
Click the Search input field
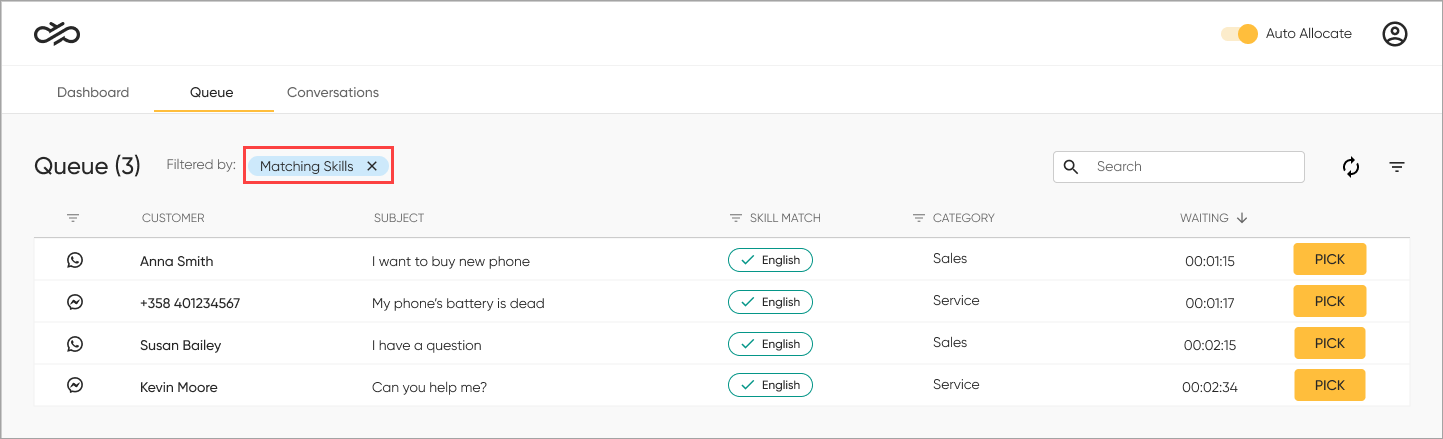1179,167
